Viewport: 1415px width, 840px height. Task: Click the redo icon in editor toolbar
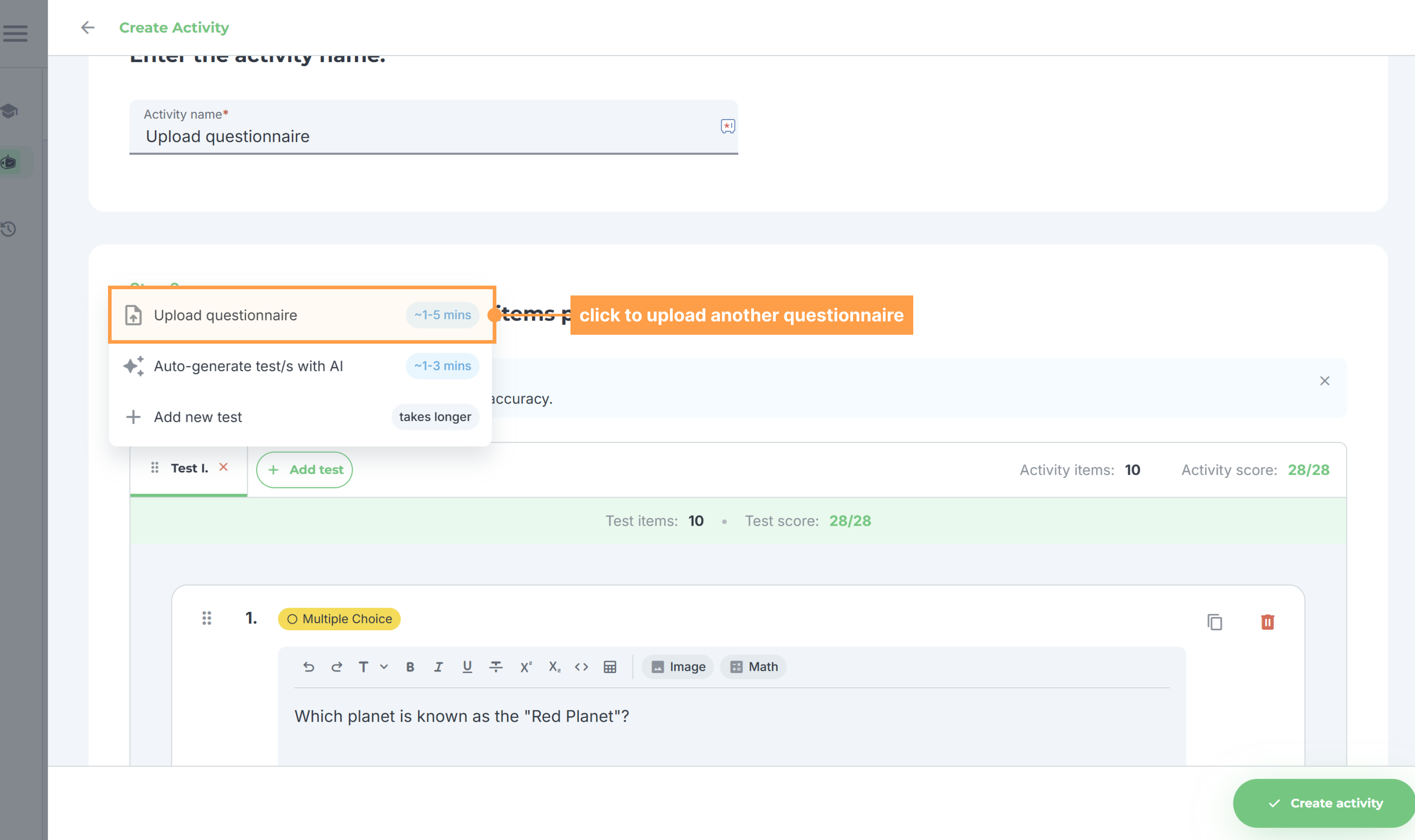point(336,667)
